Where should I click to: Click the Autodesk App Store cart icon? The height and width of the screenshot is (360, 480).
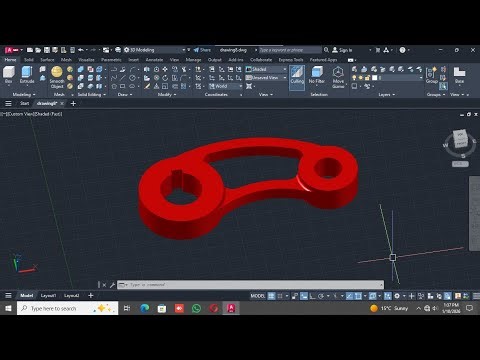pyautogui.click(x=378, y=50)
